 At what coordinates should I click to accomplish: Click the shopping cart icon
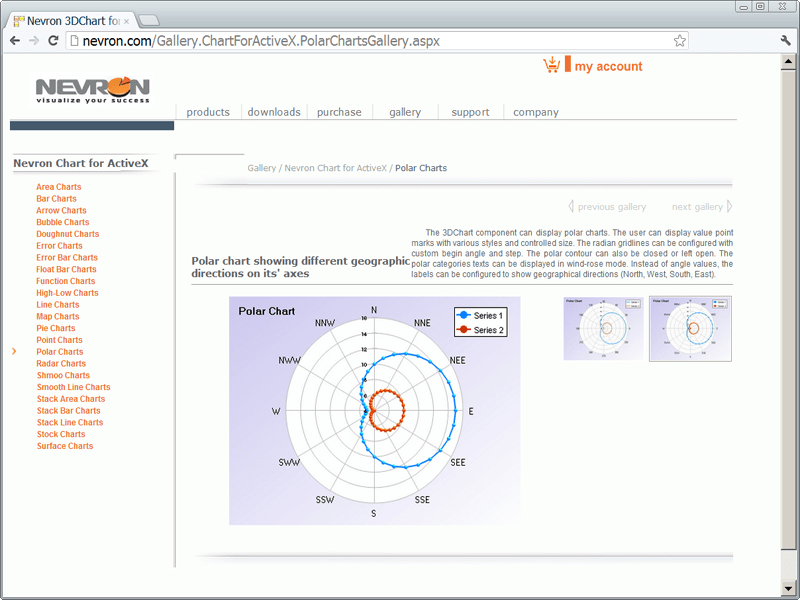[x=551, y=66]
